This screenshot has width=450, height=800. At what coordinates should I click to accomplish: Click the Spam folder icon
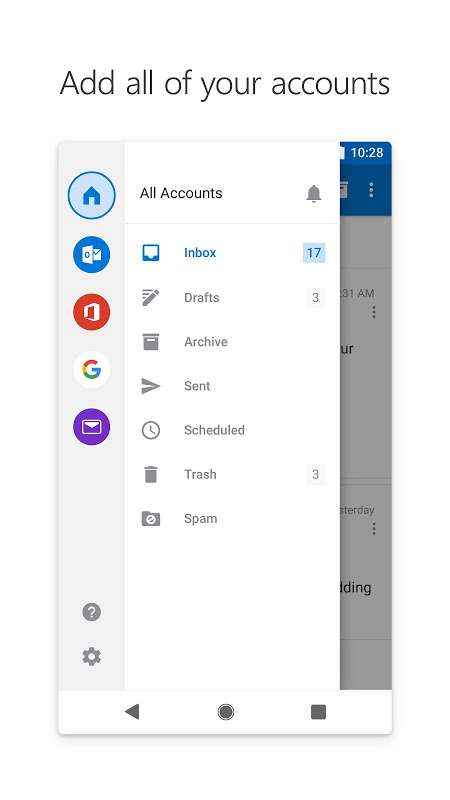[151, 519]
